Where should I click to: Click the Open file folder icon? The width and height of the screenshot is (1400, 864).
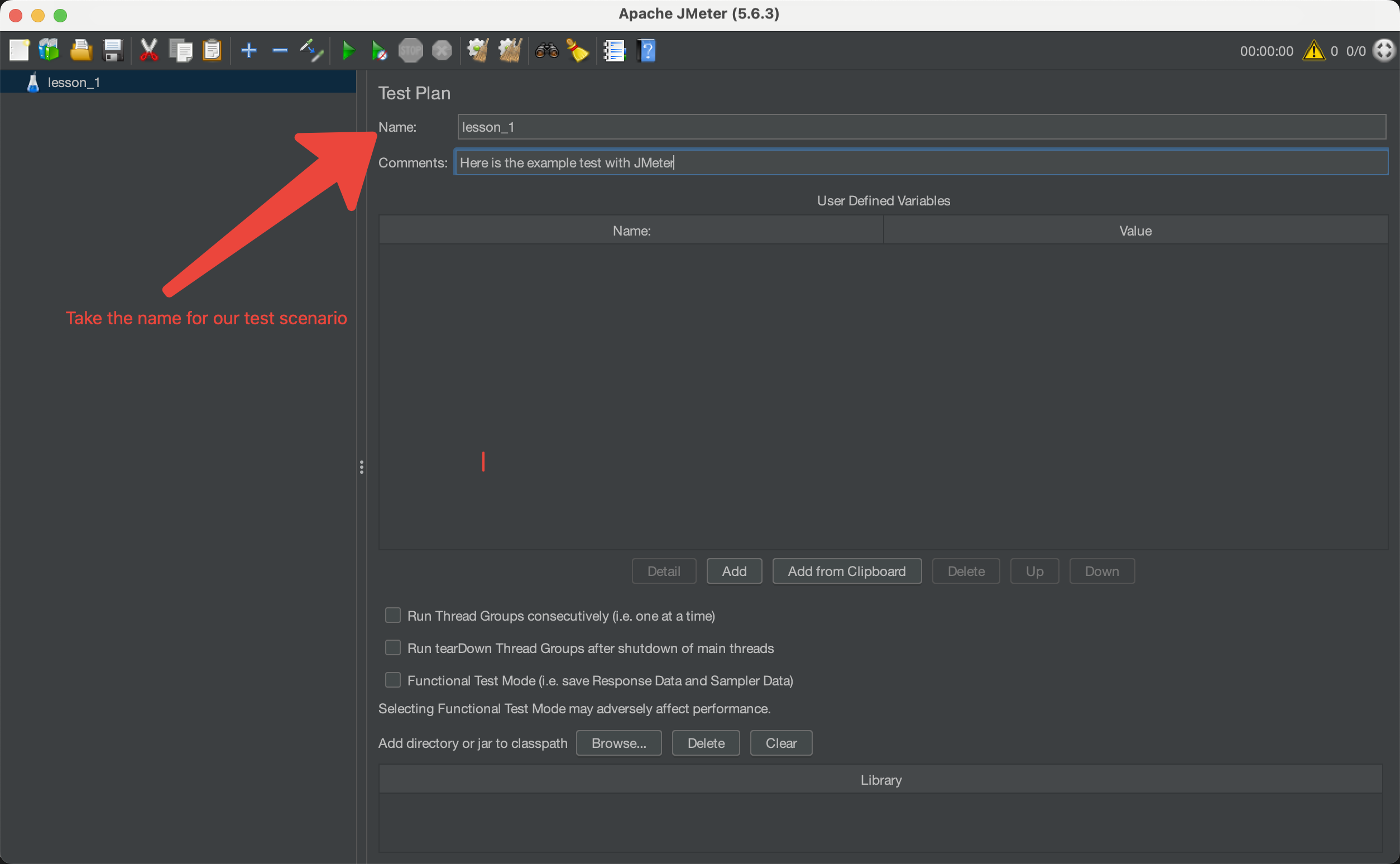point(80,51)
